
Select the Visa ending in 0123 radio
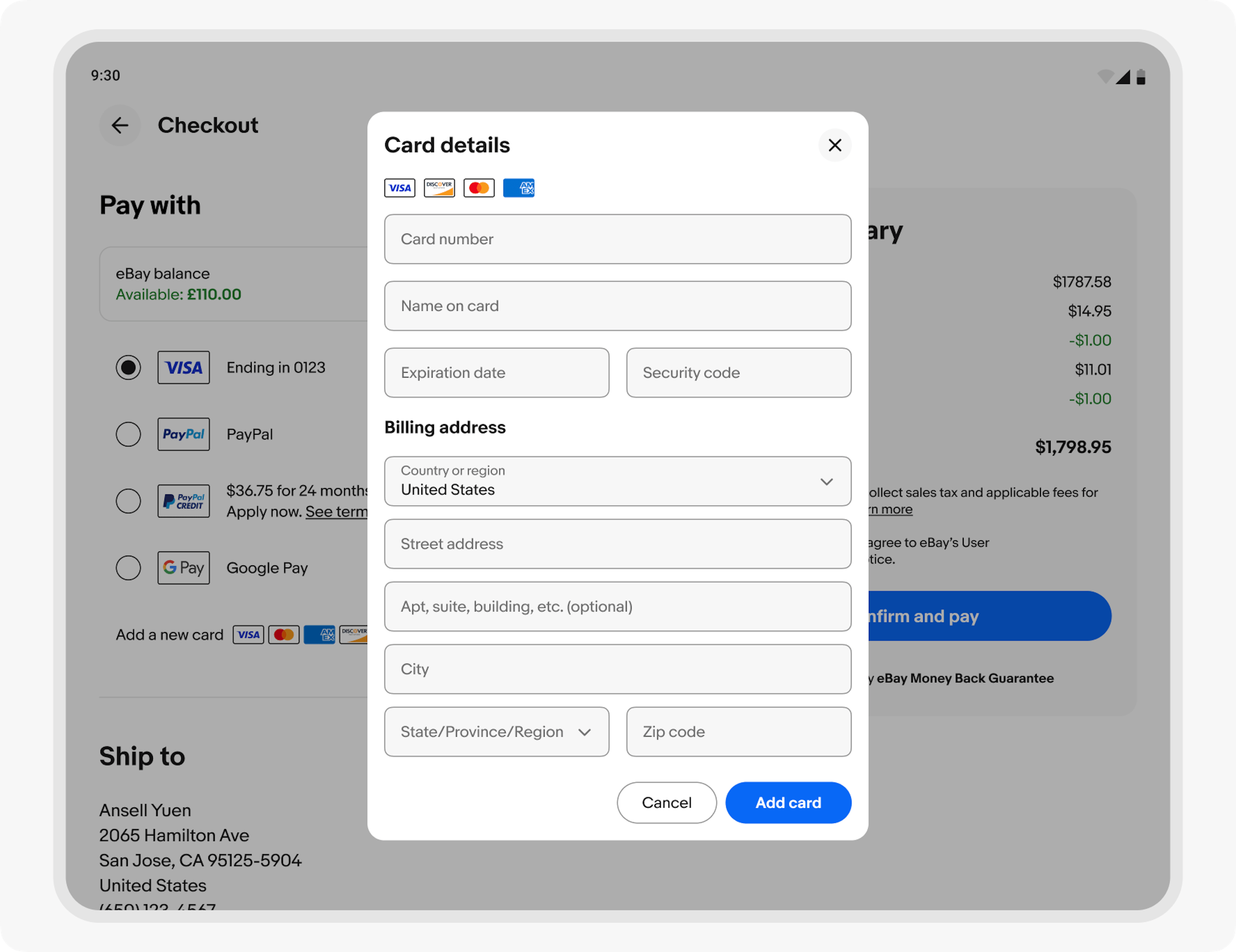point(128,367)
